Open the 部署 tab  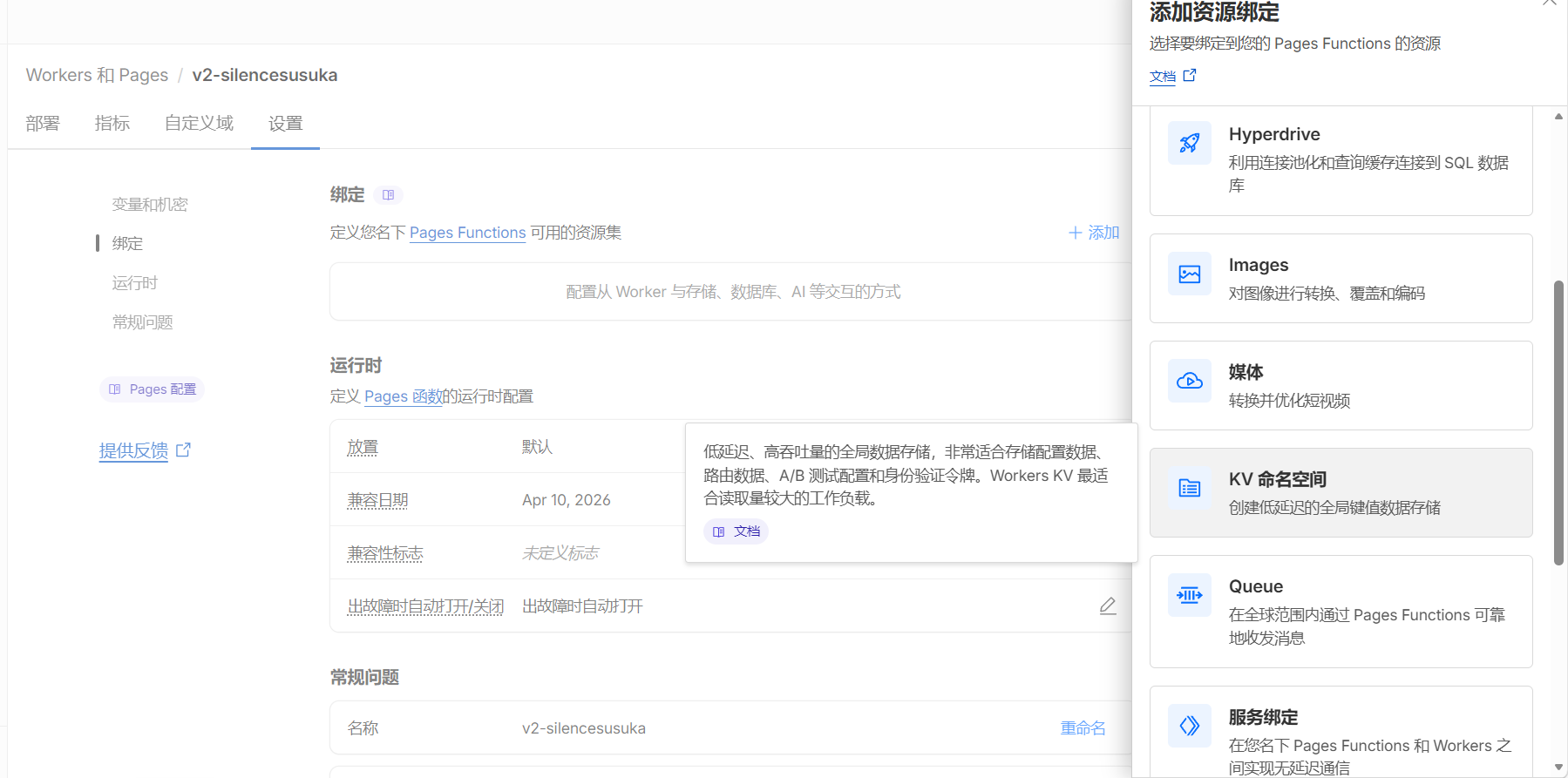pos(43,124)
